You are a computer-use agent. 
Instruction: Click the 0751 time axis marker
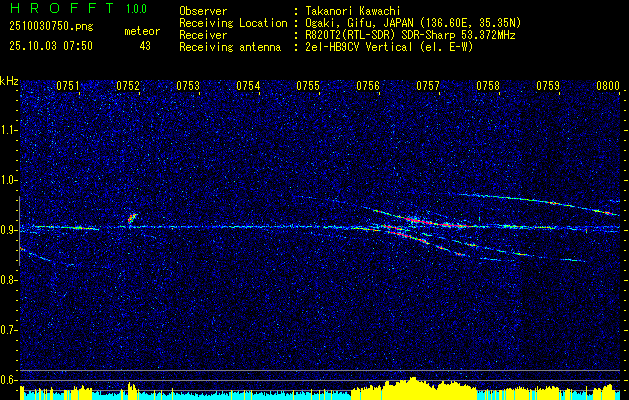[67, 86]
